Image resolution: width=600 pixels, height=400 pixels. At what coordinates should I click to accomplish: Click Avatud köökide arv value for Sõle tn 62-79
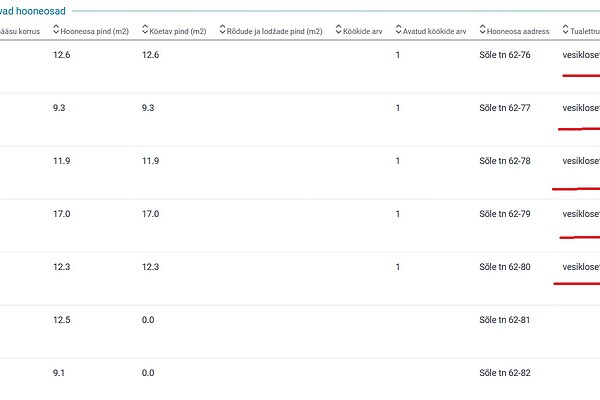[398, 214]
